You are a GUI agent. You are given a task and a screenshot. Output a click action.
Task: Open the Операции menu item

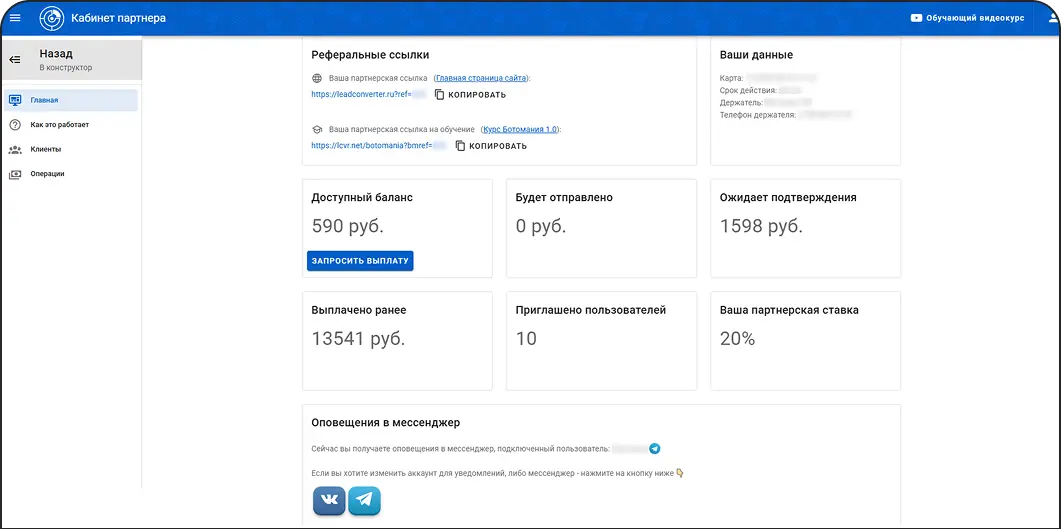(x=71, y=174)
